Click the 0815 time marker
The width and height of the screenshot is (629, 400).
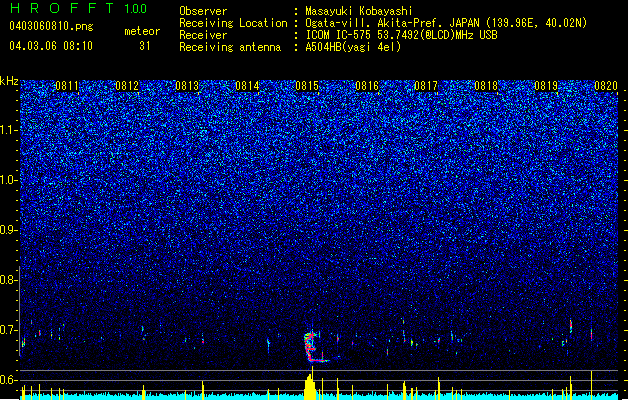point(307,86)
